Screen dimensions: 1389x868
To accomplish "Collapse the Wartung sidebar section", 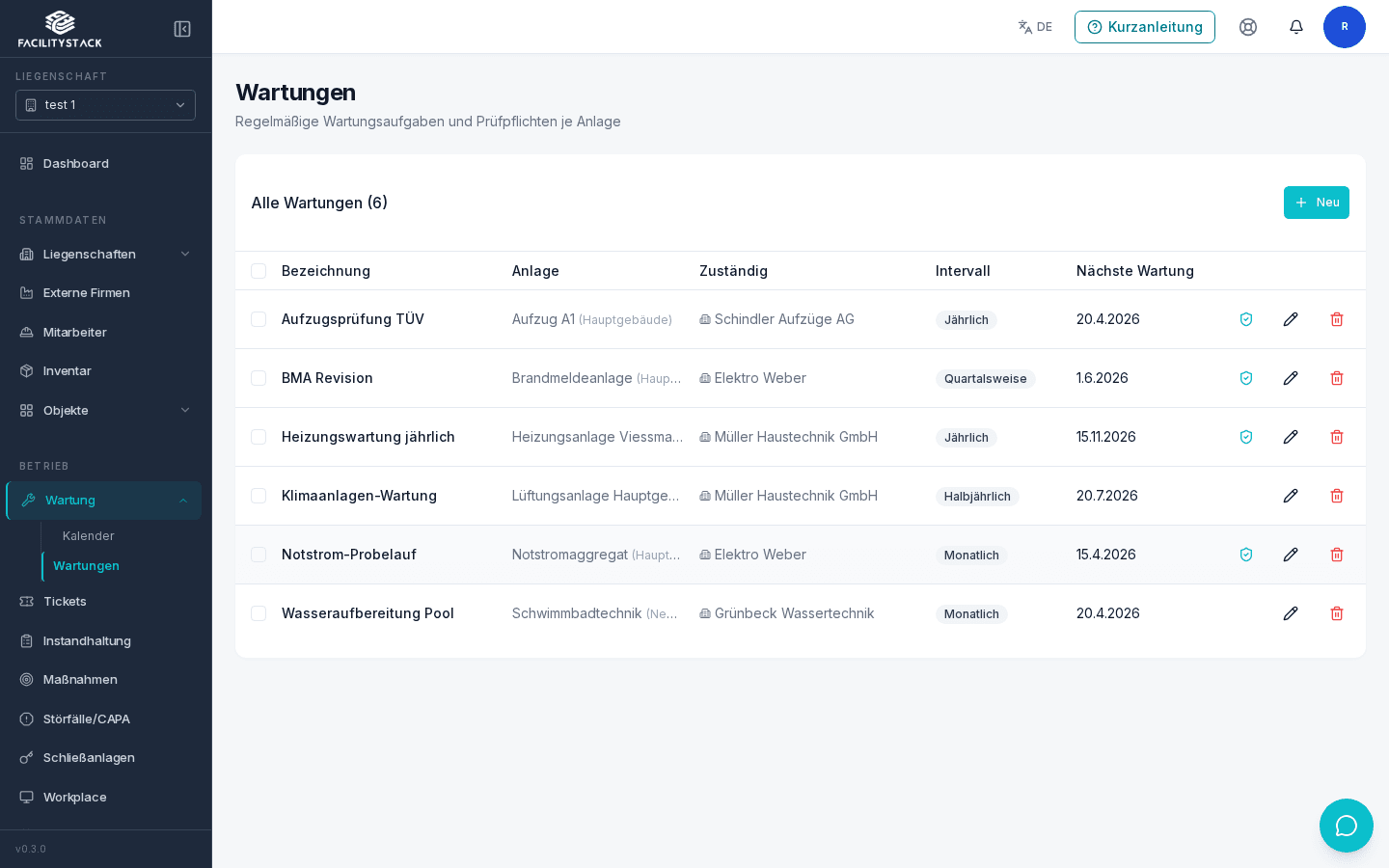I will click(x=104, y=501).
